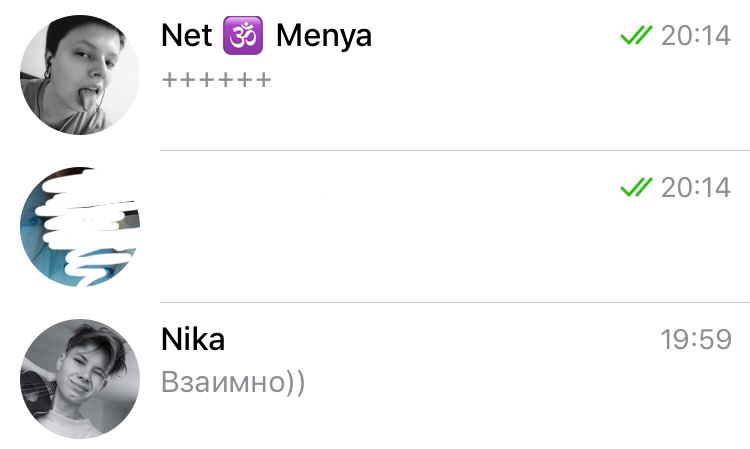Open the chat with the hidden name
The image size is (750, 449).
[x=375, y=227]
